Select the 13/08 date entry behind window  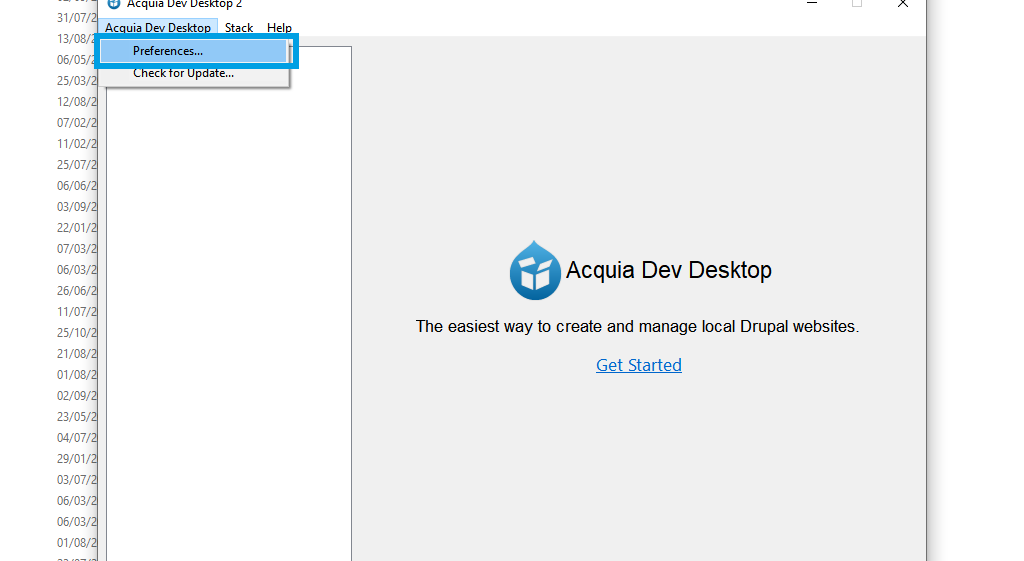pos(76,39)
